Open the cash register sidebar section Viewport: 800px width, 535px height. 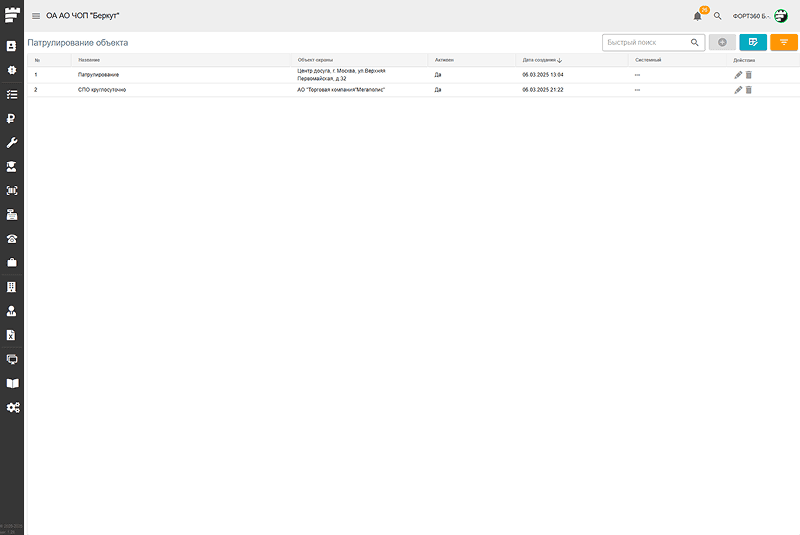pyautogui.click(x=11, y=215)
